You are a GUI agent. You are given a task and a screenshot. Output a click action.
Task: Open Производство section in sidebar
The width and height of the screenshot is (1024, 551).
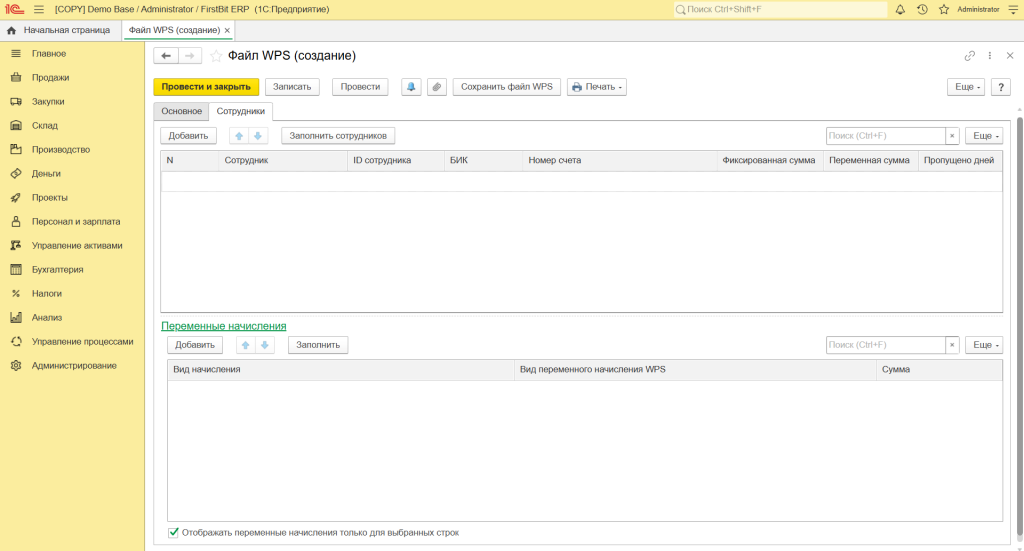click(x=72, y=150)
